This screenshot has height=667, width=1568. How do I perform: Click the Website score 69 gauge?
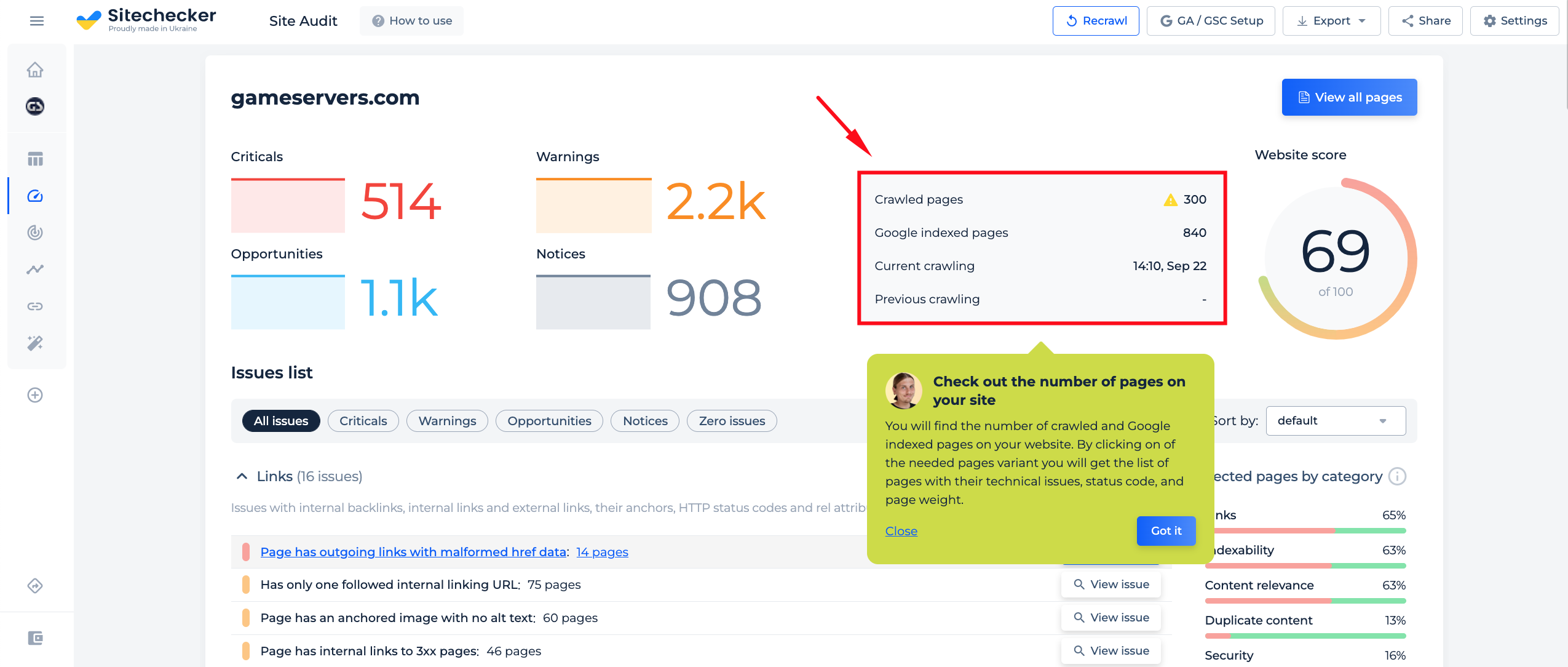tap(1337, 258)
